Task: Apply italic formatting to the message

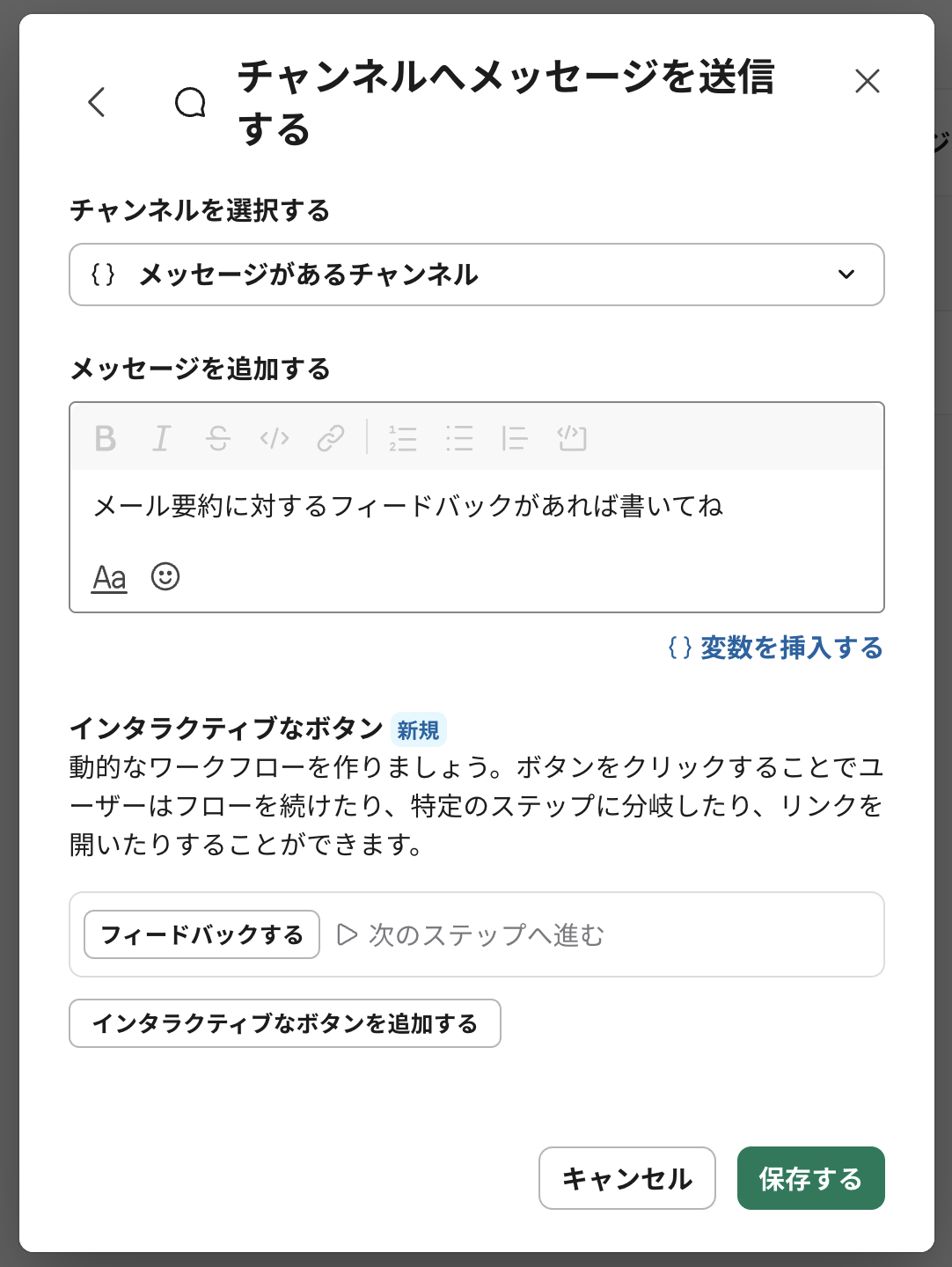Action: point(161,438)
